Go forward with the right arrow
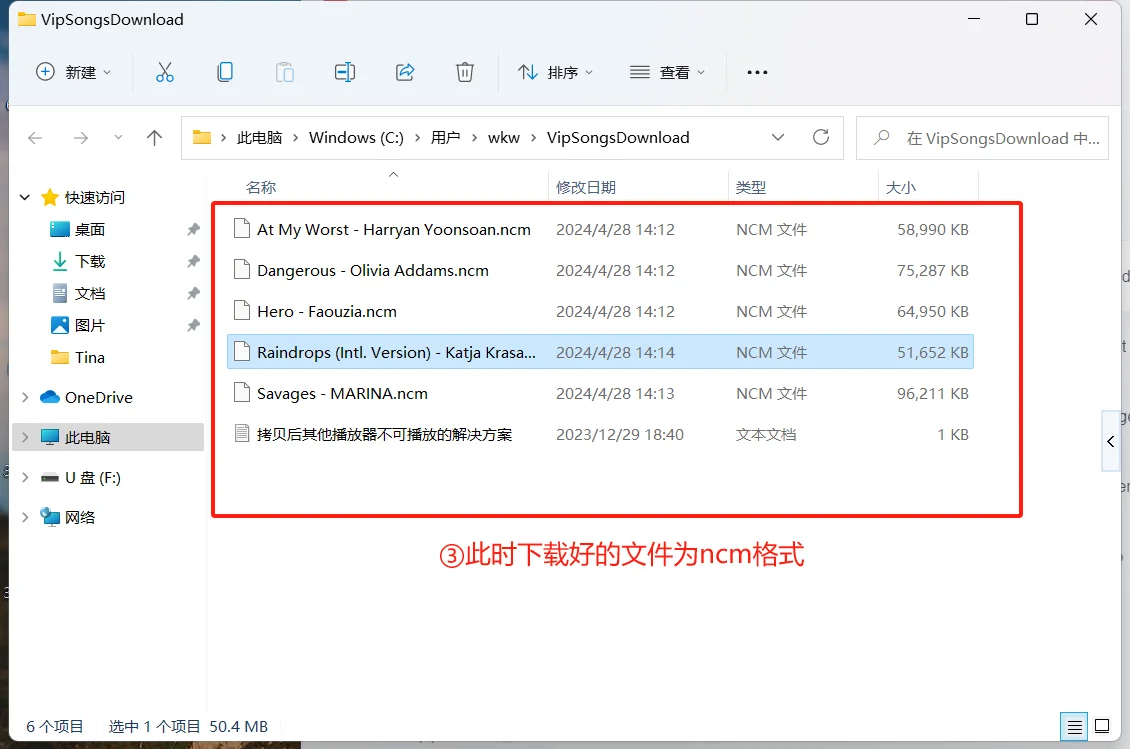 tap(81, 138)
